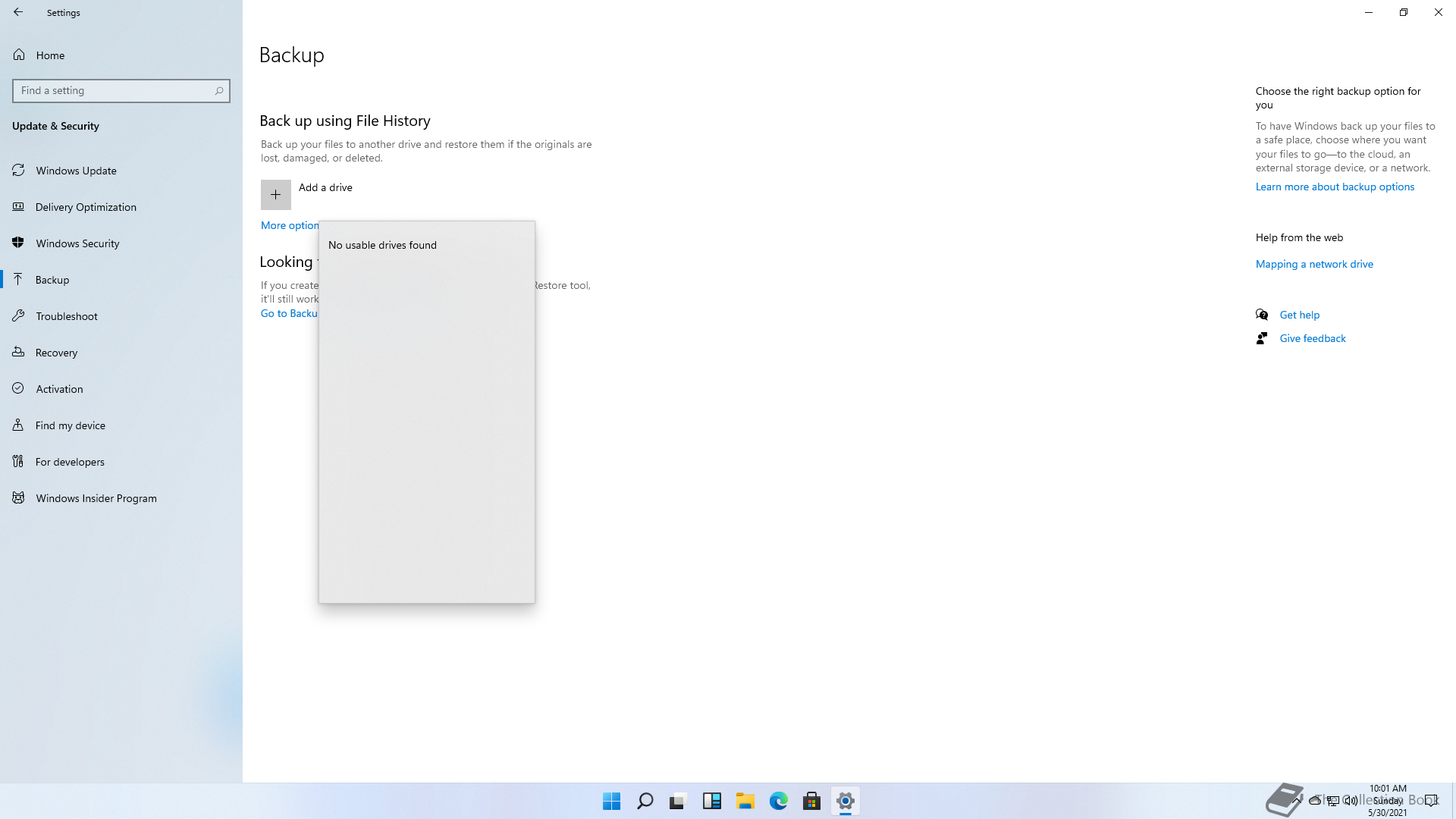Click the Windows Security shield icon
Screen dimensions: 1456x819
pyautogui.click(x=18, y=243)
